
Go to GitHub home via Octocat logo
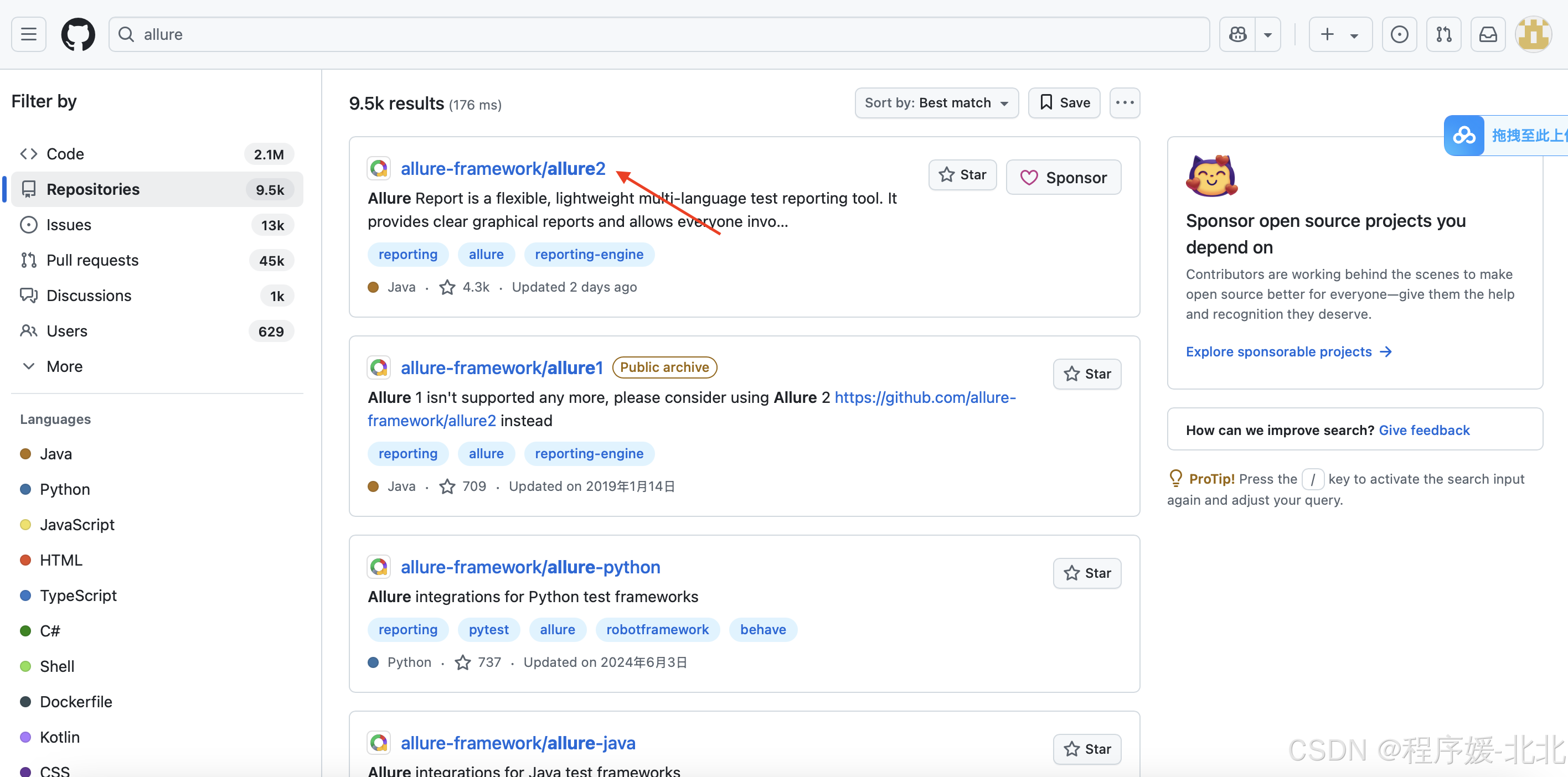(78, 34)
